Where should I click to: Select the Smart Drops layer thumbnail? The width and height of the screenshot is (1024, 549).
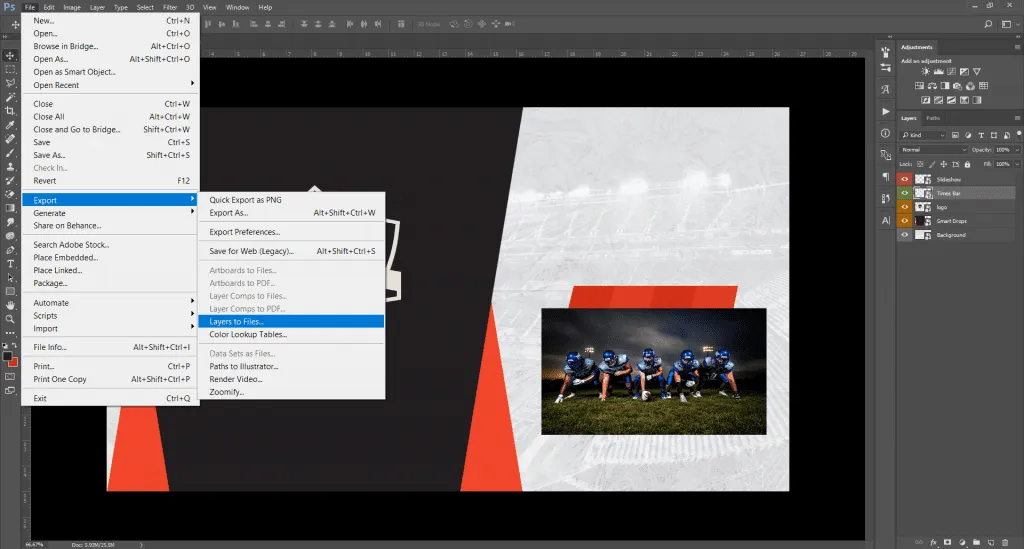pyautogui.click(x=921, y=221)
